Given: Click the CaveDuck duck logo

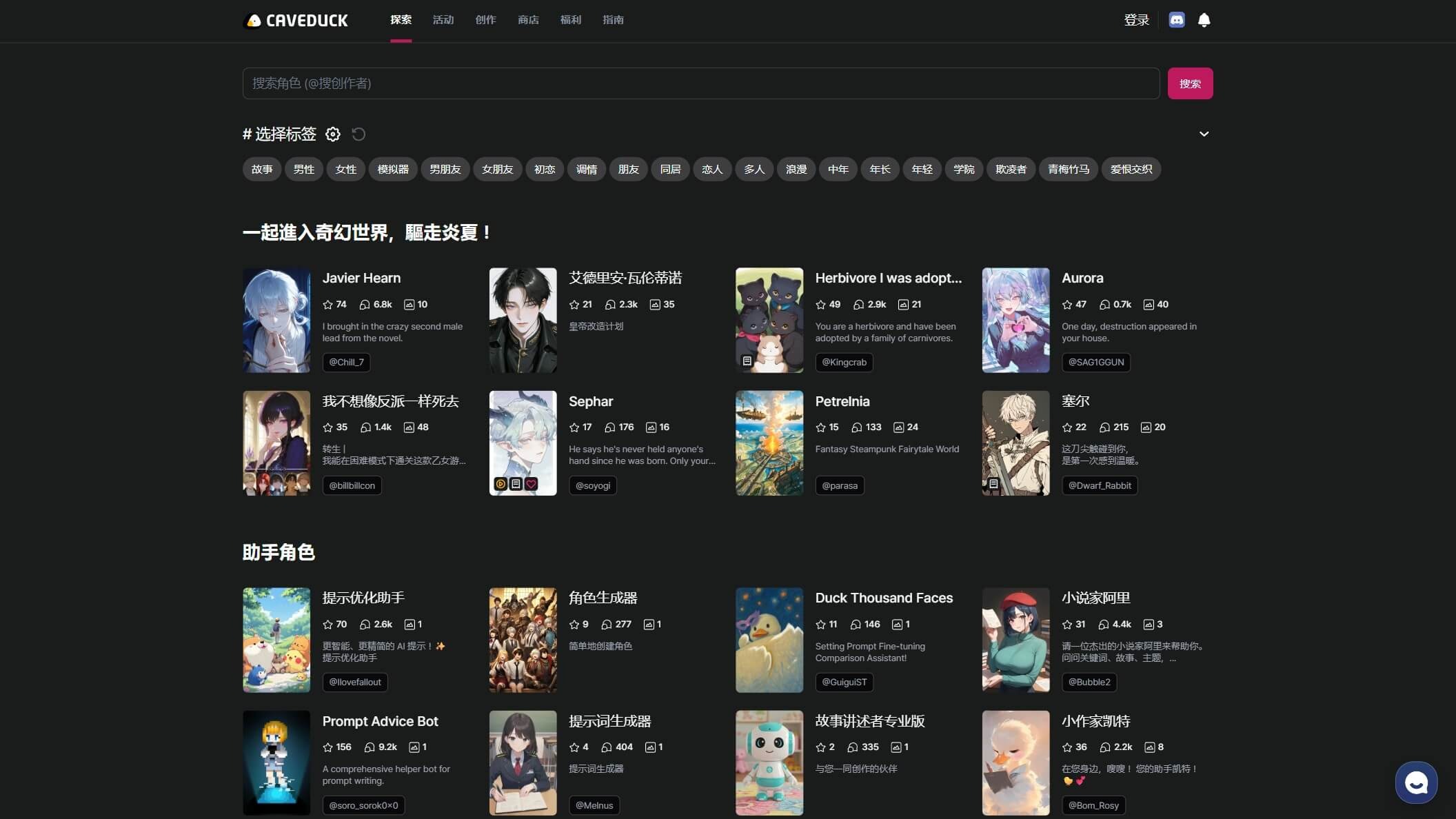Looking at the screenshot, I should coord(252,20).
